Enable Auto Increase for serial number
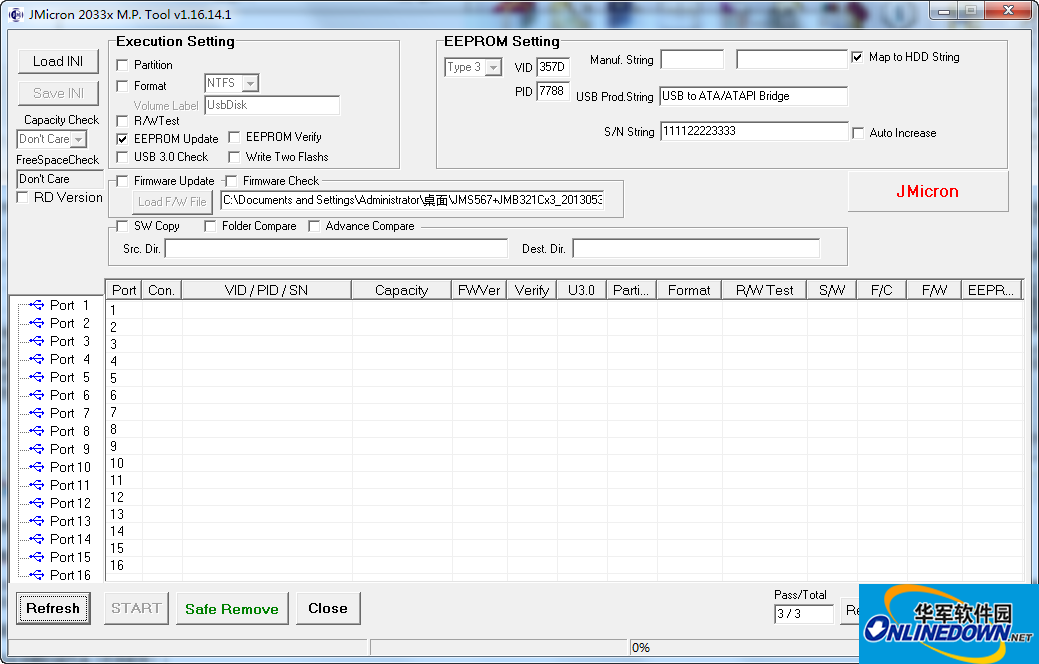Viewport: 1039px width, 664px height. pyautogui.click(x=858, y=133)
